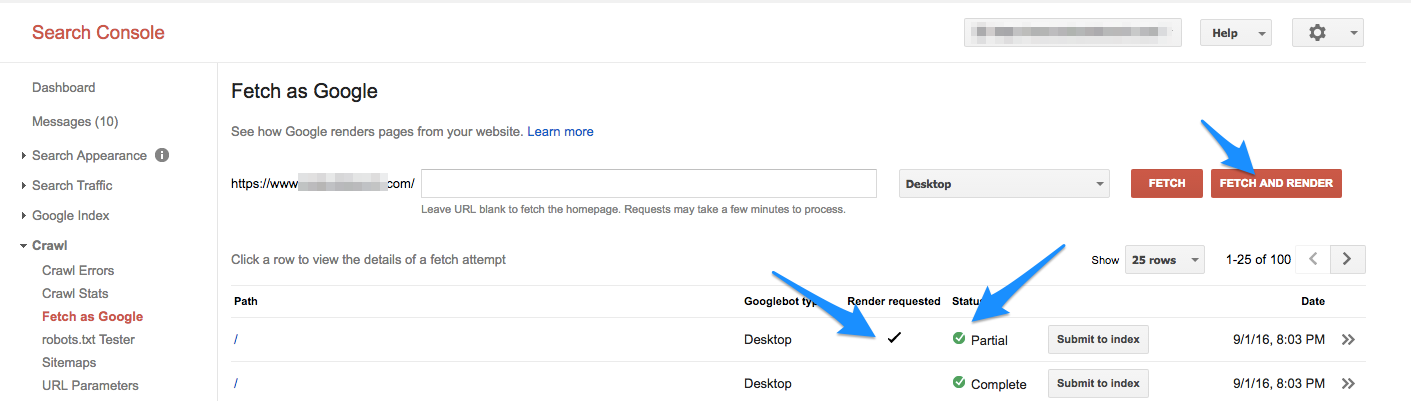Screen dimensions: 1411x401
Task: Open the settings gear menu
Action: coord(1327,33)
